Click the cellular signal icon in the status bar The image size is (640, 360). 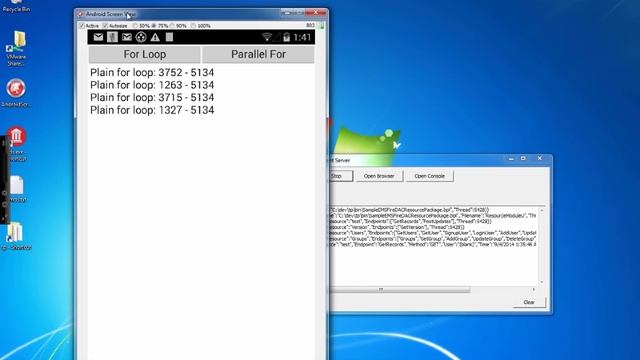tap(277, 37)
